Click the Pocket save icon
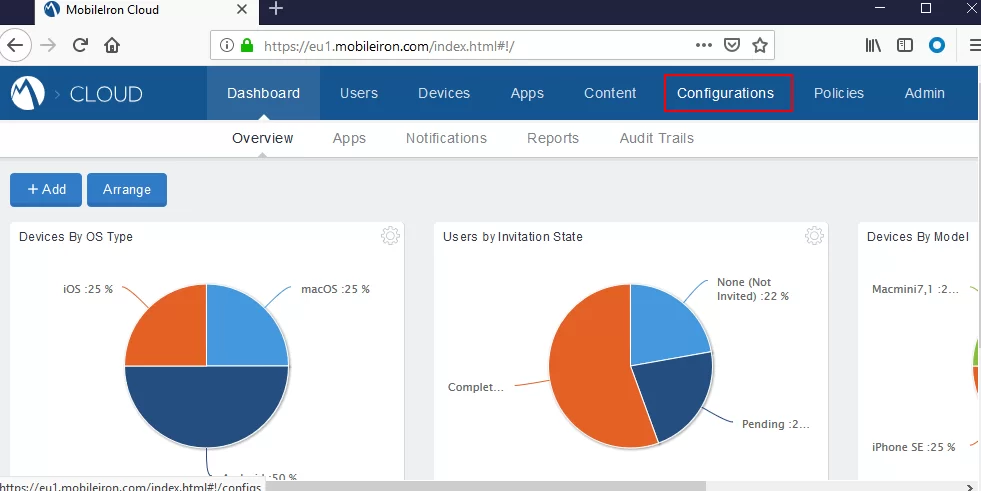Screen dimensions: 981x491 pyautogui.click(x=732, y=45)
